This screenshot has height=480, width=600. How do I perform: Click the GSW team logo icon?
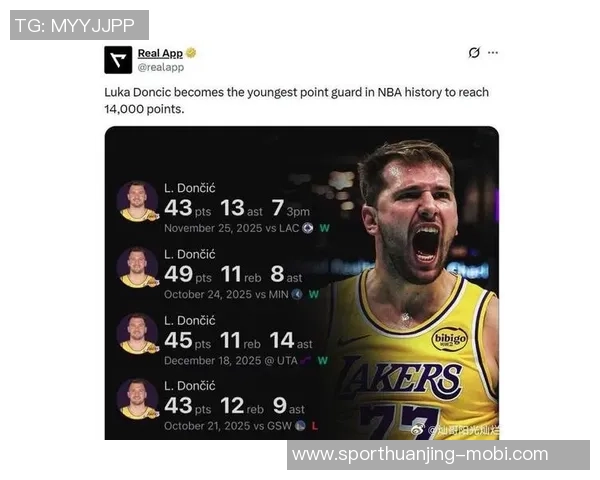[301, 426]
